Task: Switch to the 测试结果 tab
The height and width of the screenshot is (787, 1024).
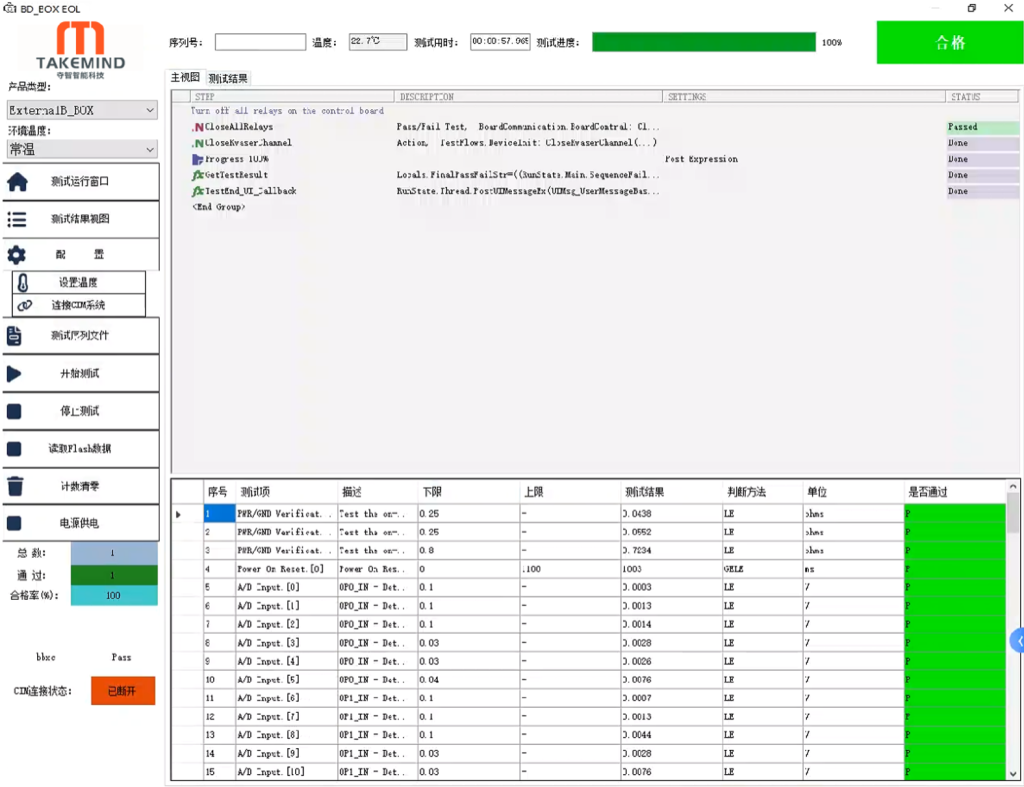Action: tap(228, 78)
